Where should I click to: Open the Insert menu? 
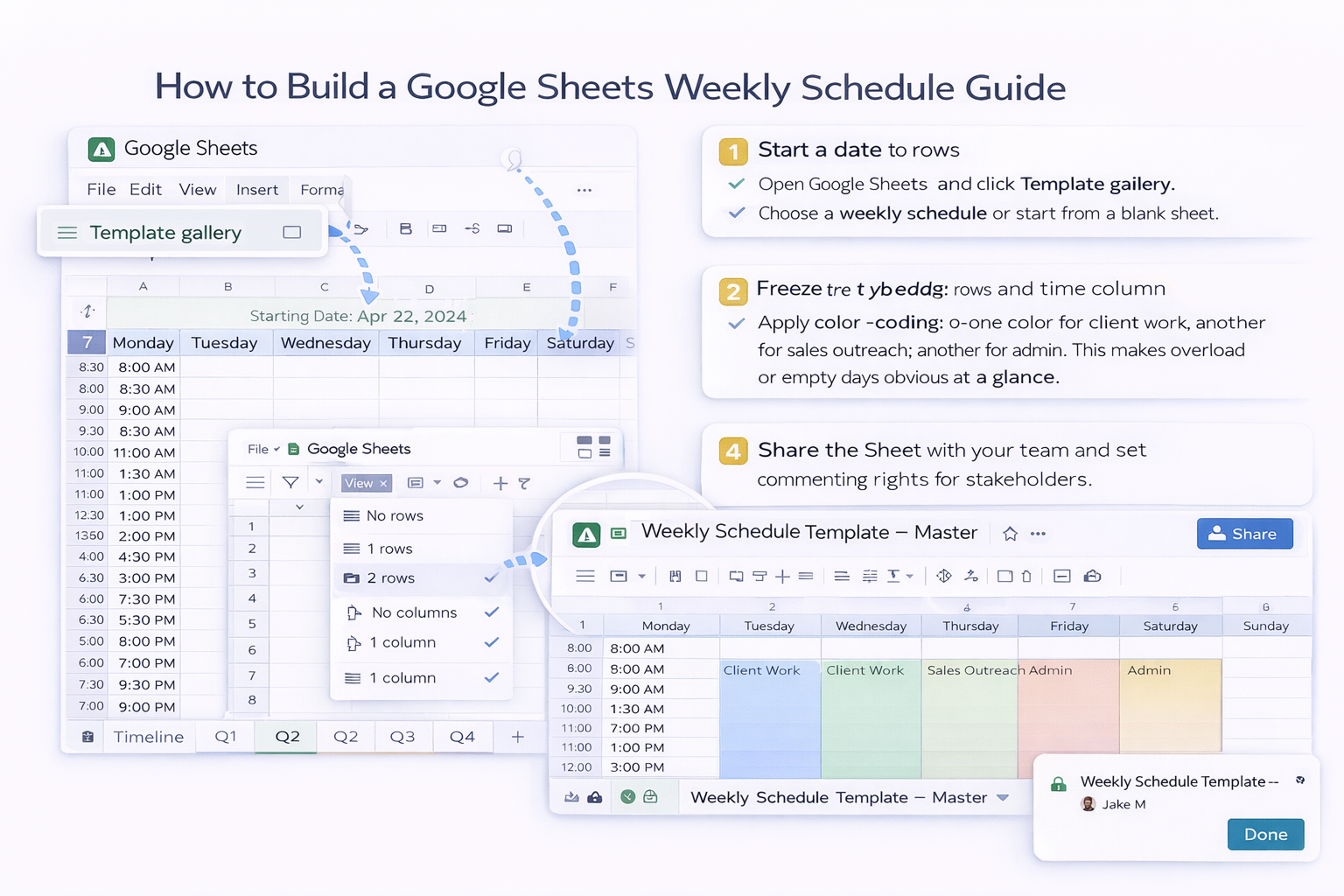(x=257, y=190)
